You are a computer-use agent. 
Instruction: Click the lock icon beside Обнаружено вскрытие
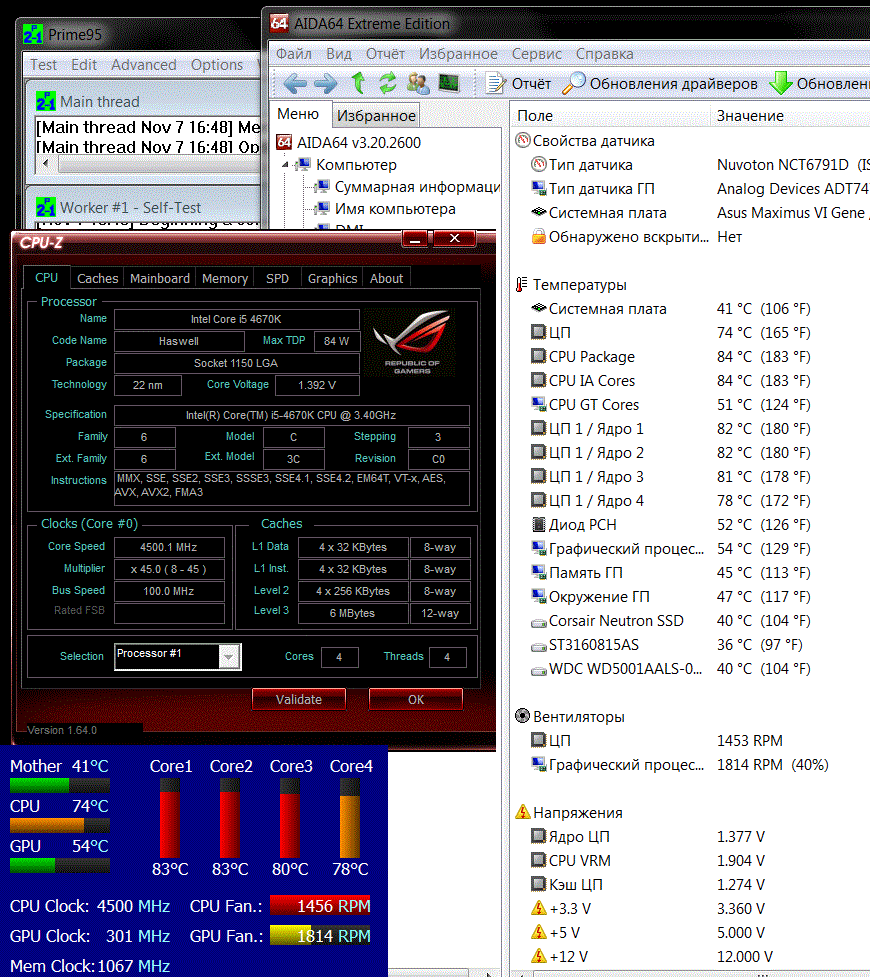[x=538, y=236]
